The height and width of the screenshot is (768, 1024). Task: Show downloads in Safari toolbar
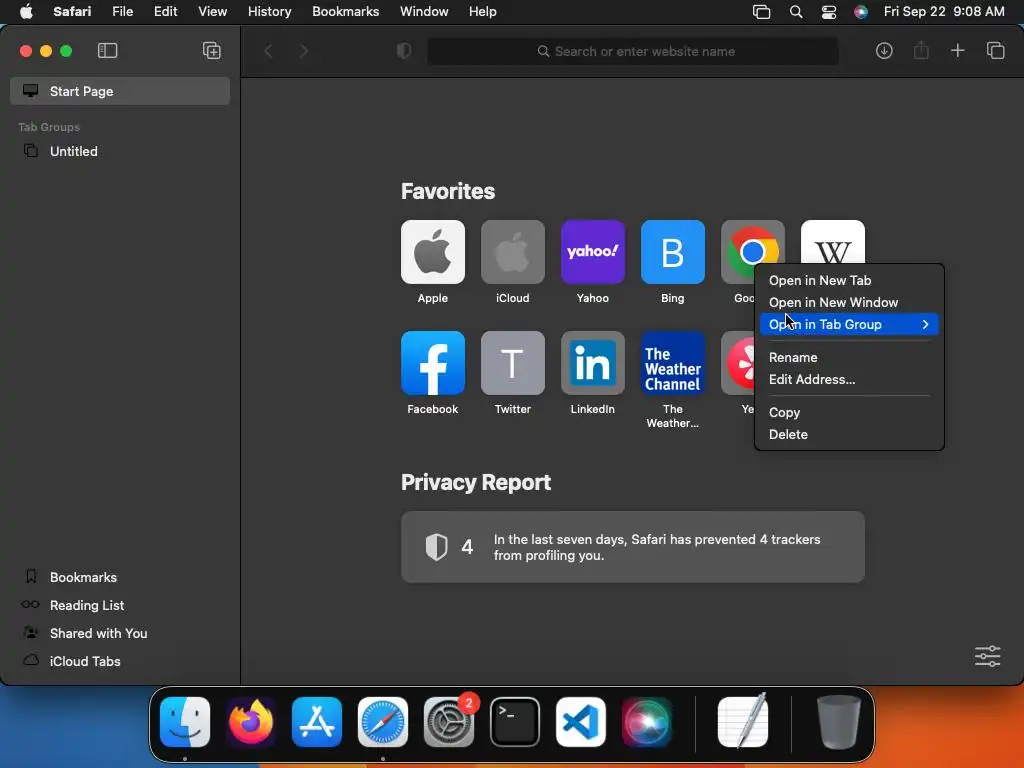click(x=884, y=51)
